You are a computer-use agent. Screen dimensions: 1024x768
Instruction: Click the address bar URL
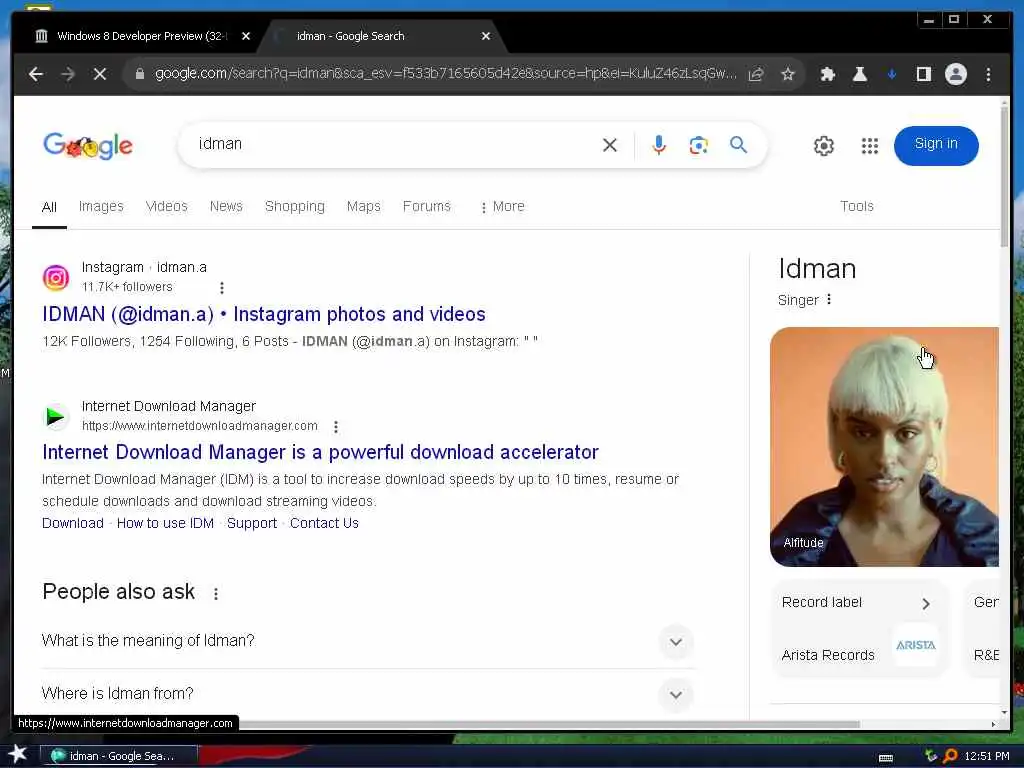(445, 74)
